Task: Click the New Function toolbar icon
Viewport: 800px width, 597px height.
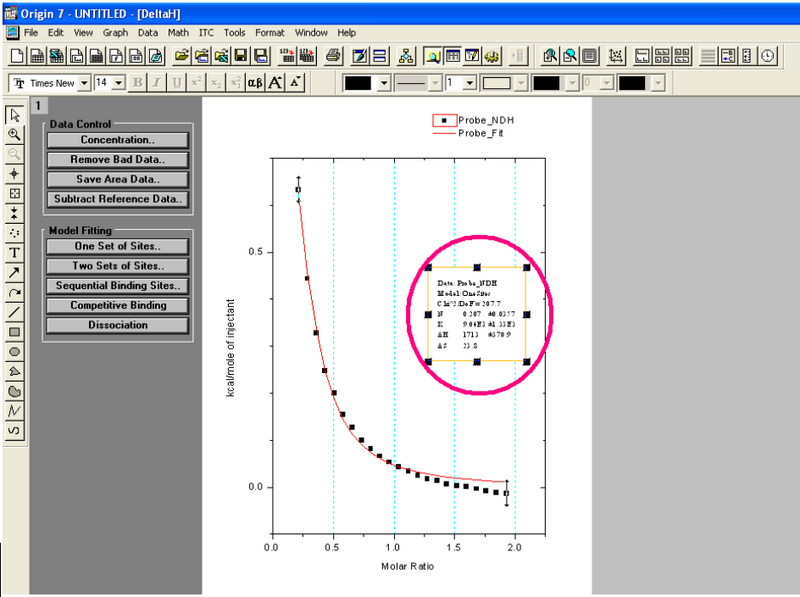Action: click(116, 56)
